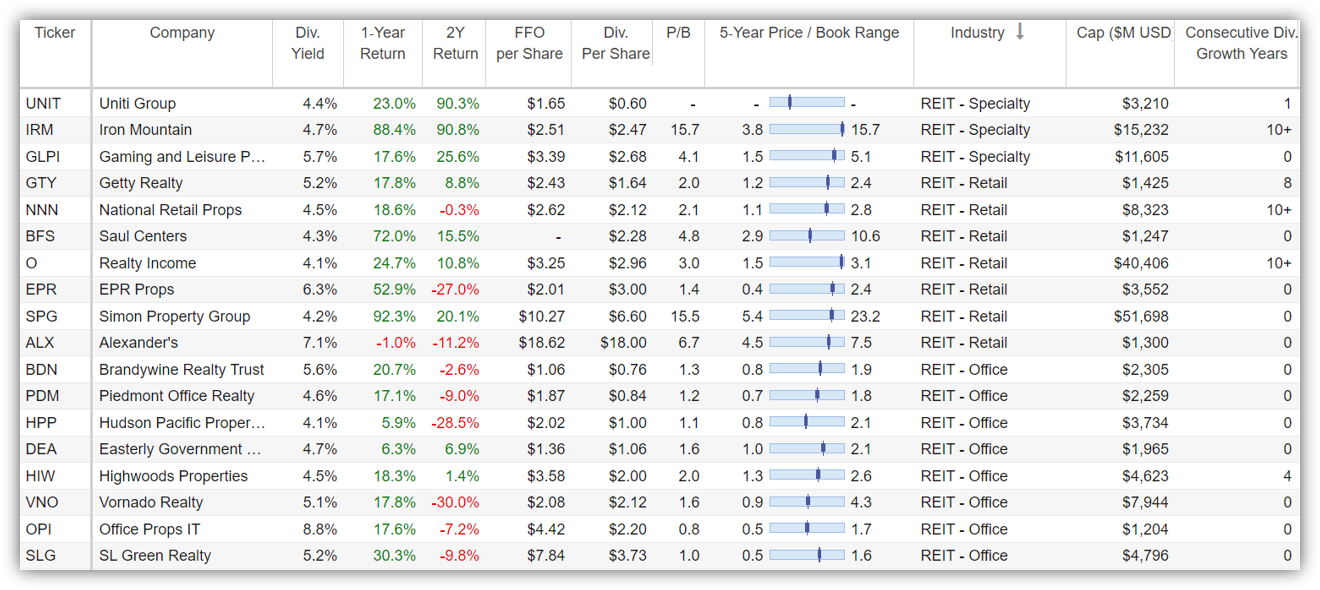Sort by the Company column header
Screen dimensions: 1320x590
182,32
